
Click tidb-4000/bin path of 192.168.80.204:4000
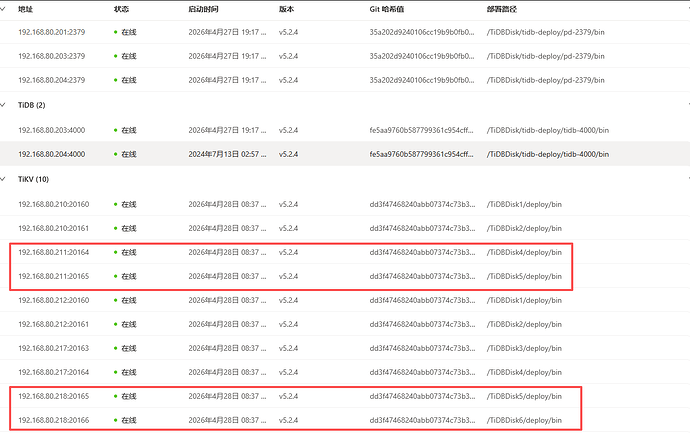(548, 154)
